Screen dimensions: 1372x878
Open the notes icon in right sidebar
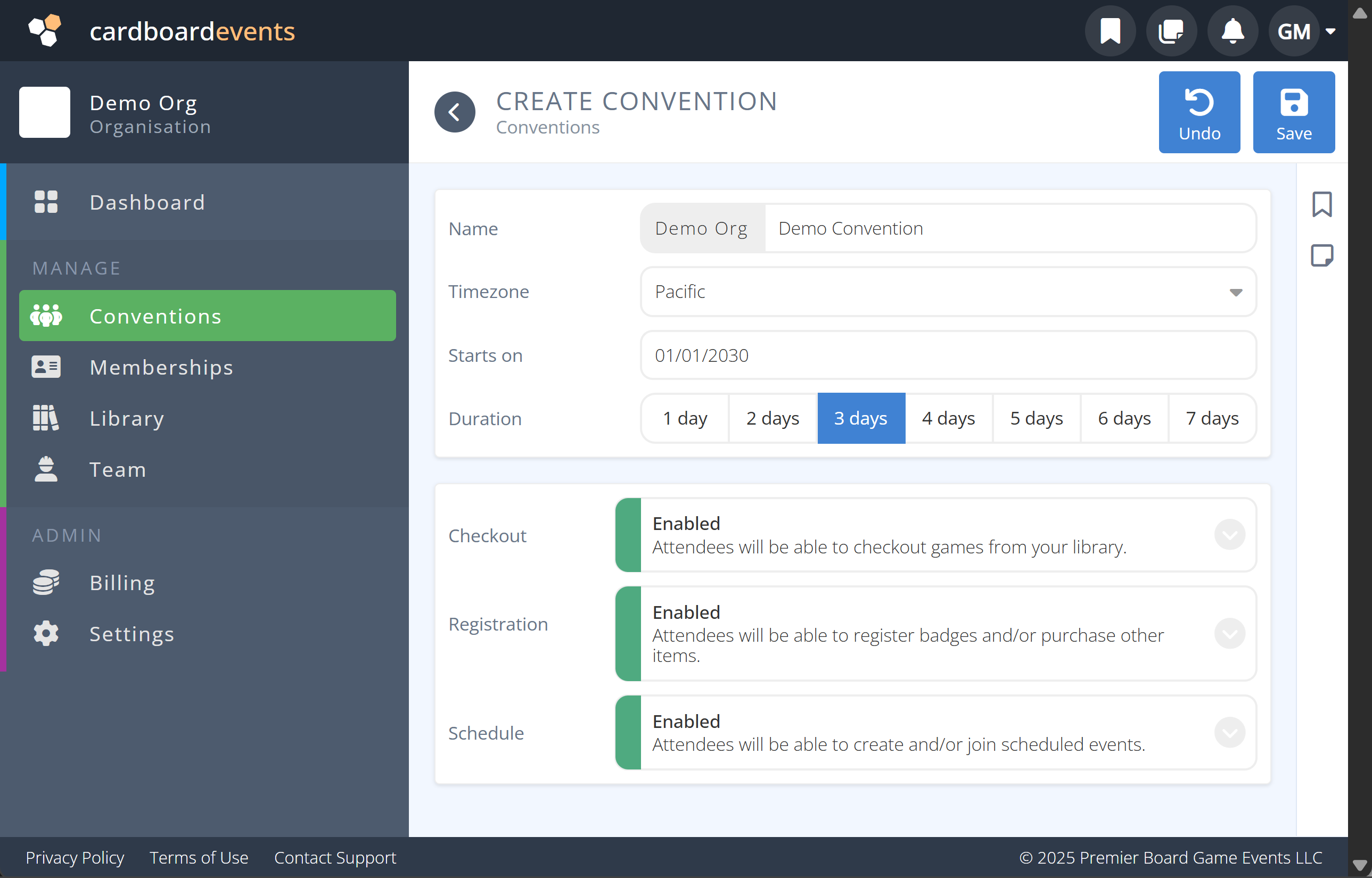pyautogui.click(x=1322, y=255)
